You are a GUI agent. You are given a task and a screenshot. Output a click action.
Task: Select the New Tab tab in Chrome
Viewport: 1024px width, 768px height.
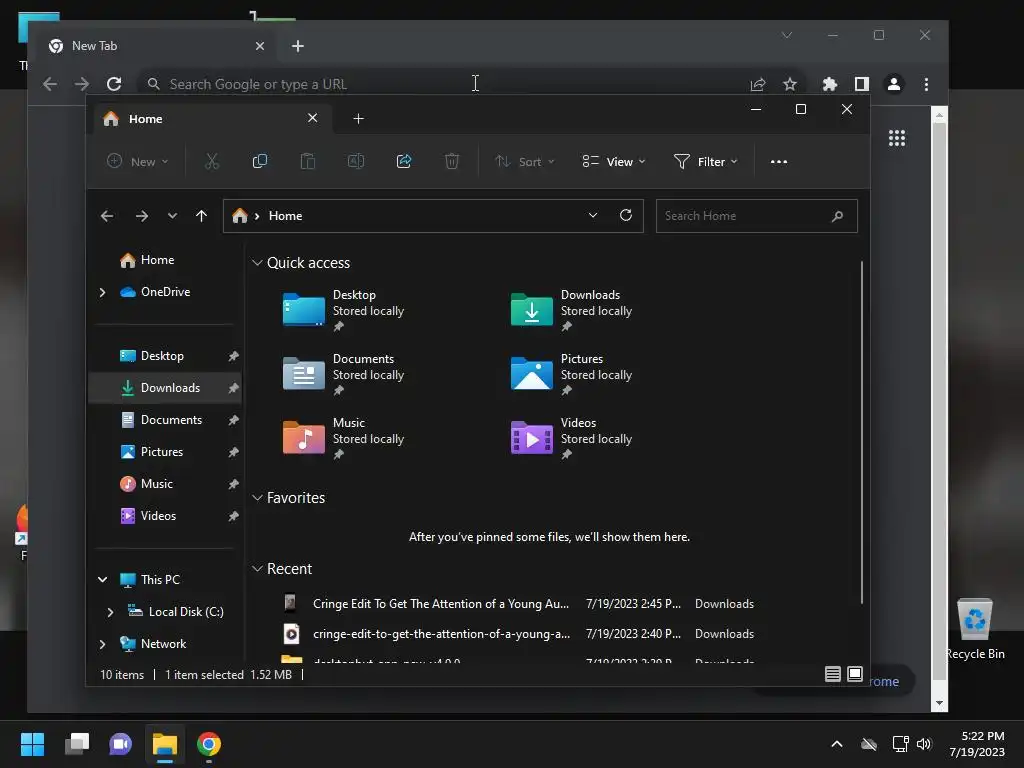click(157, 46)
